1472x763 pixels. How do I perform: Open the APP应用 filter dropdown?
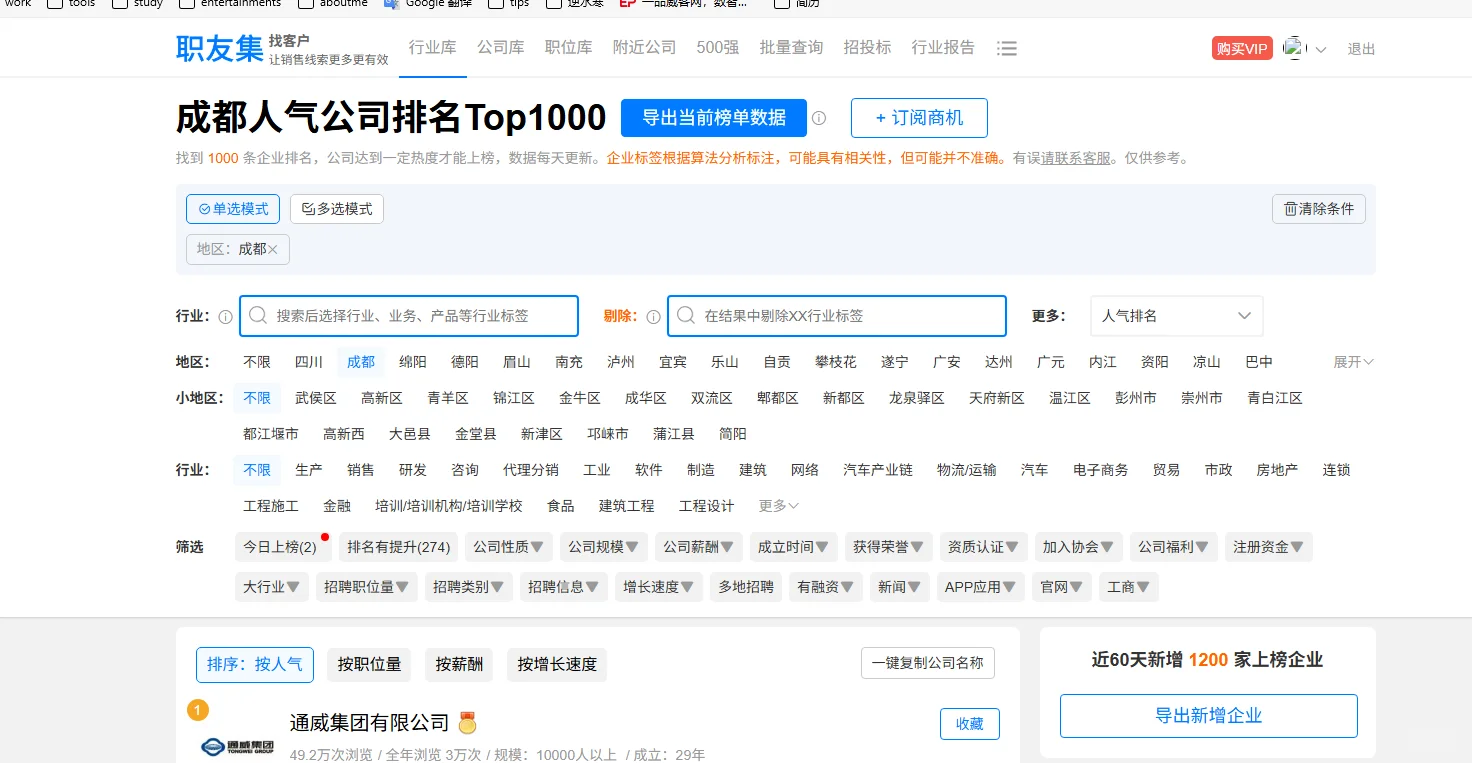[x=981, y=587]
